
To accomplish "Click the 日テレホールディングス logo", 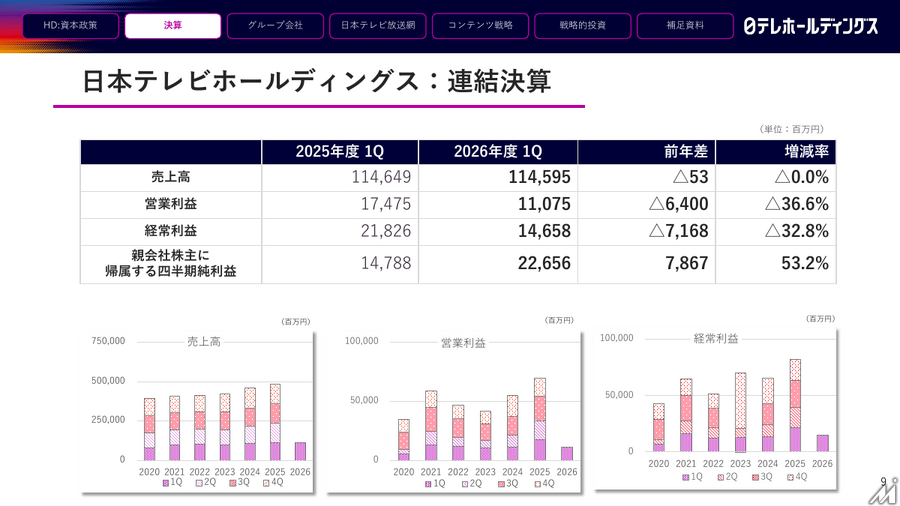I will 810,26.
